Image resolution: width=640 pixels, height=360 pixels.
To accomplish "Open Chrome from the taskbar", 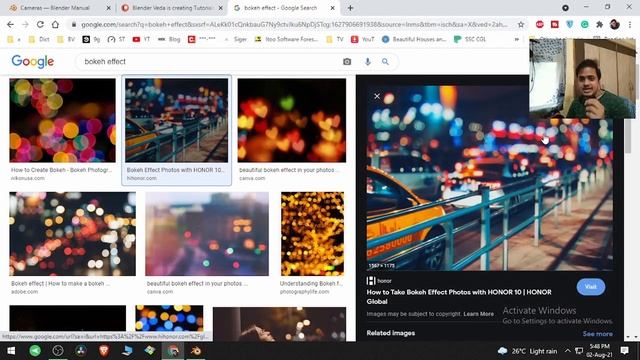I will pos(173,351).
